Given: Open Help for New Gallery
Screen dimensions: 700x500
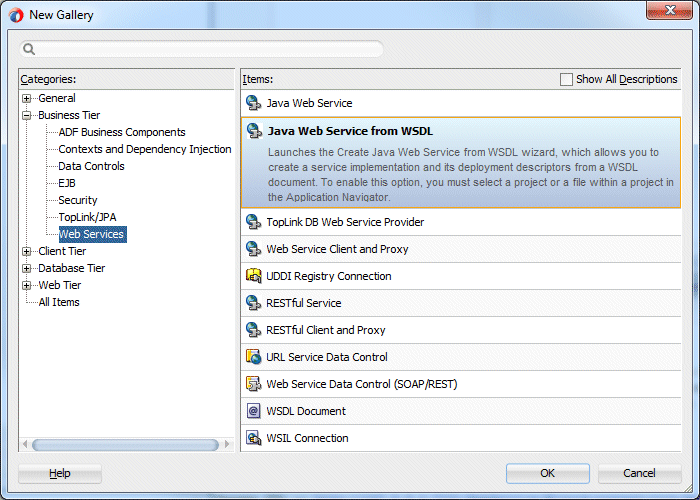Looking at the screenshot, I should pyautogui.click(x=60, y=473).
